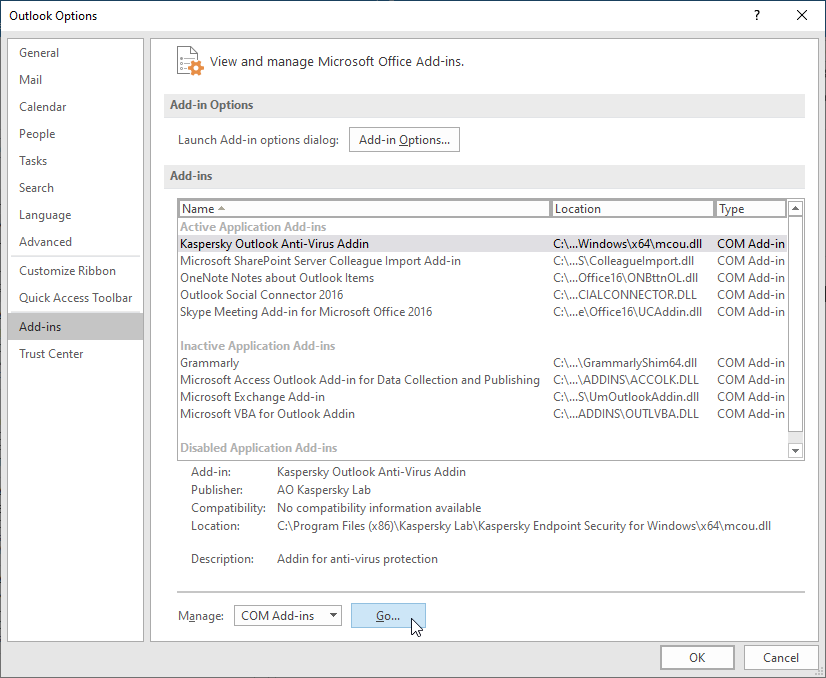Select Microsoft Exchange Add-in row
Image resolution: width=826 pixels, height=678 pixels.
[482, 397]
